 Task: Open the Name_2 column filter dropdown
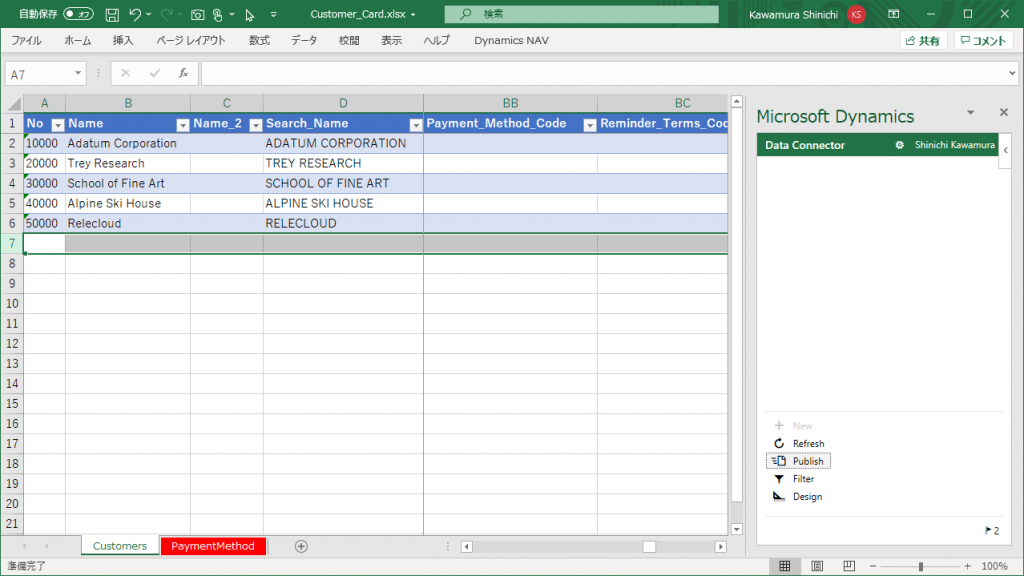point(256,125)
